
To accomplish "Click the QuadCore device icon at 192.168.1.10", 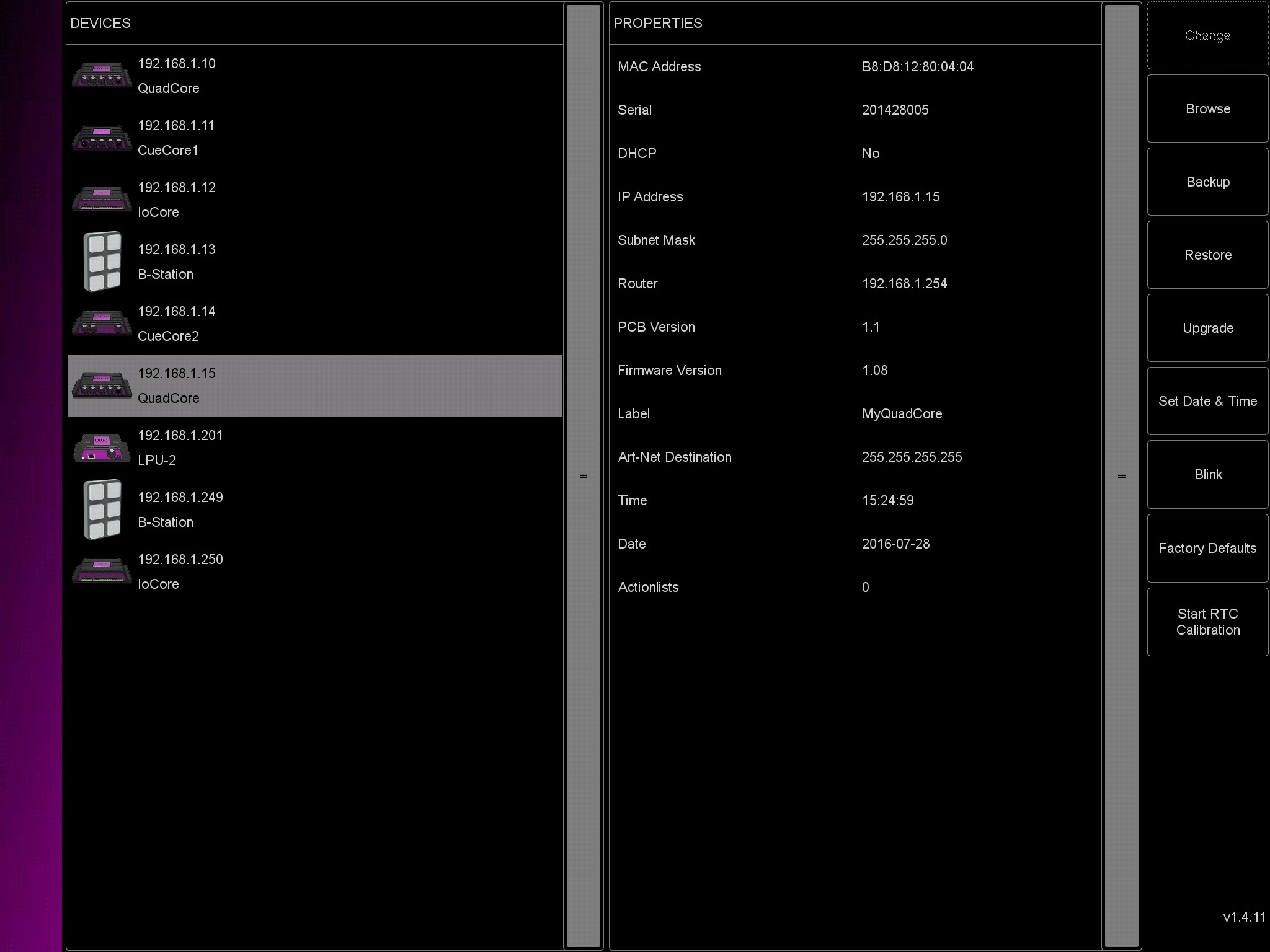I will click(102, 76).
